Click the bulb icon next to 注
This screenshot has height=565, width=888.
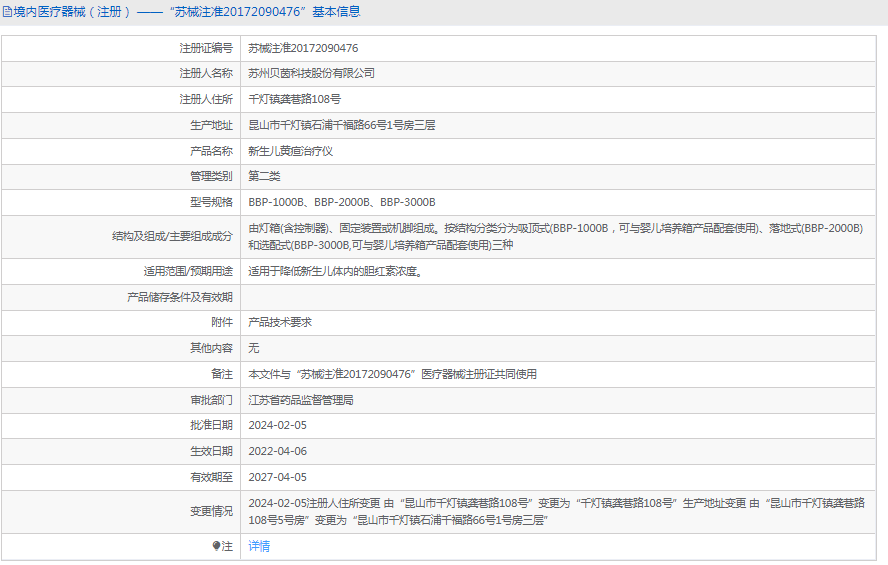click(x=216, y=546)
